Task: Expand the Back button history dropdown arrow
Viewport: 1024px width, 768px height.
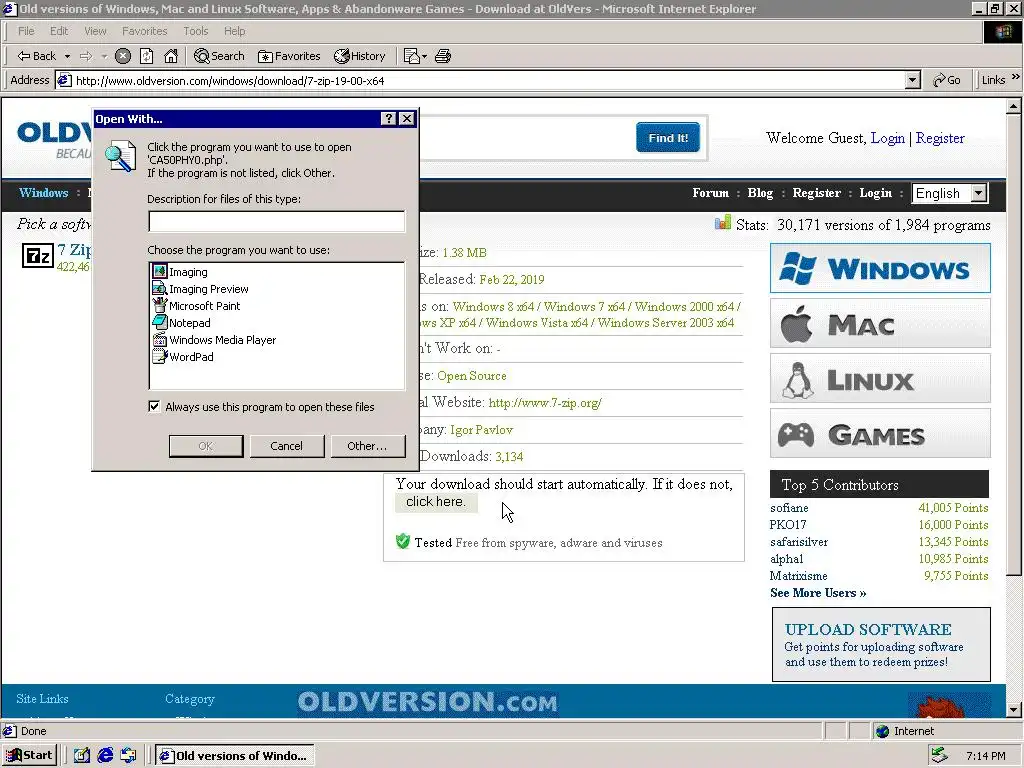Action: click(67, 56)
